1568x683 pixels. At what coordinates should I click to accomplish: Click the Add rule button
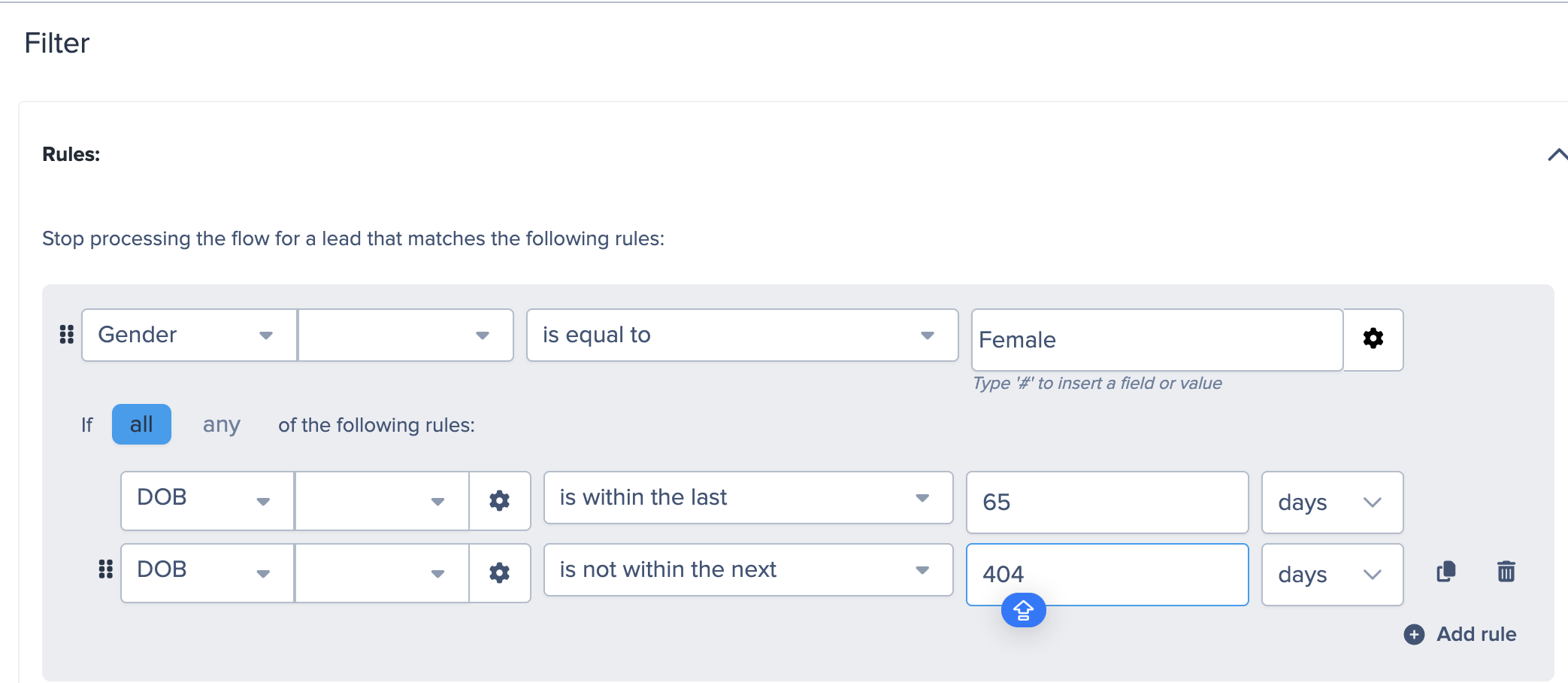click(1460, 634)
